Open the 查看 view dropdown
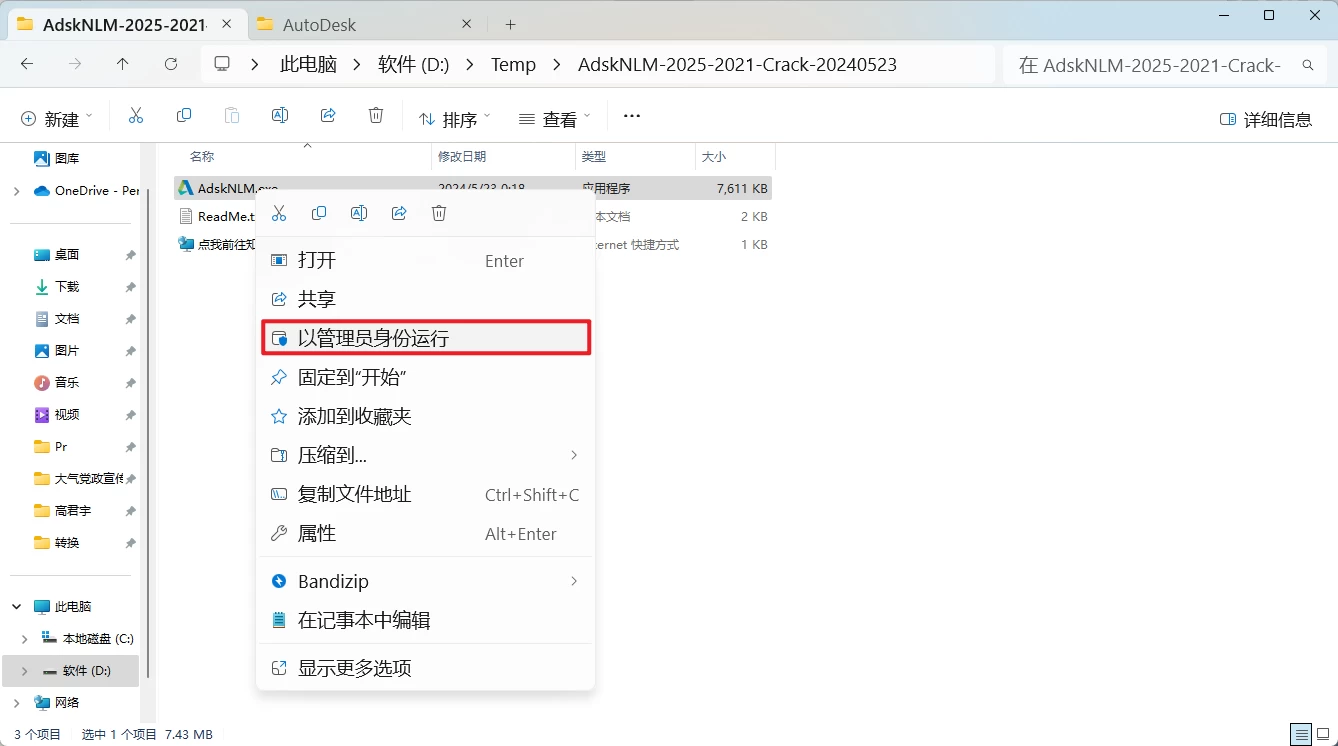The width and height of the screenshot is (1338, 746). [x=555, y=119]
